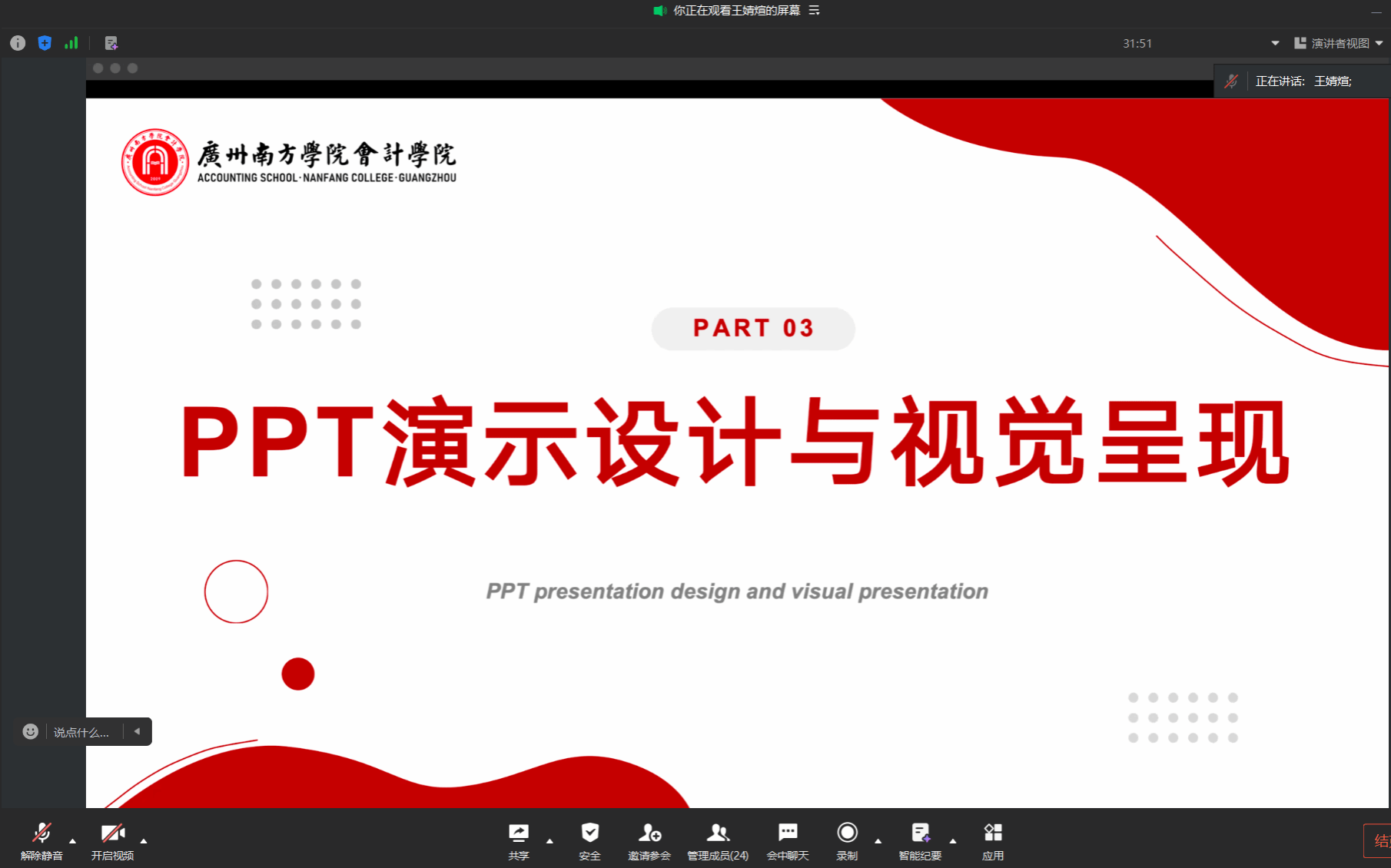Click the blue security shield icon
The height and width of the screenshot is (868, 1391).
point(45,43)
